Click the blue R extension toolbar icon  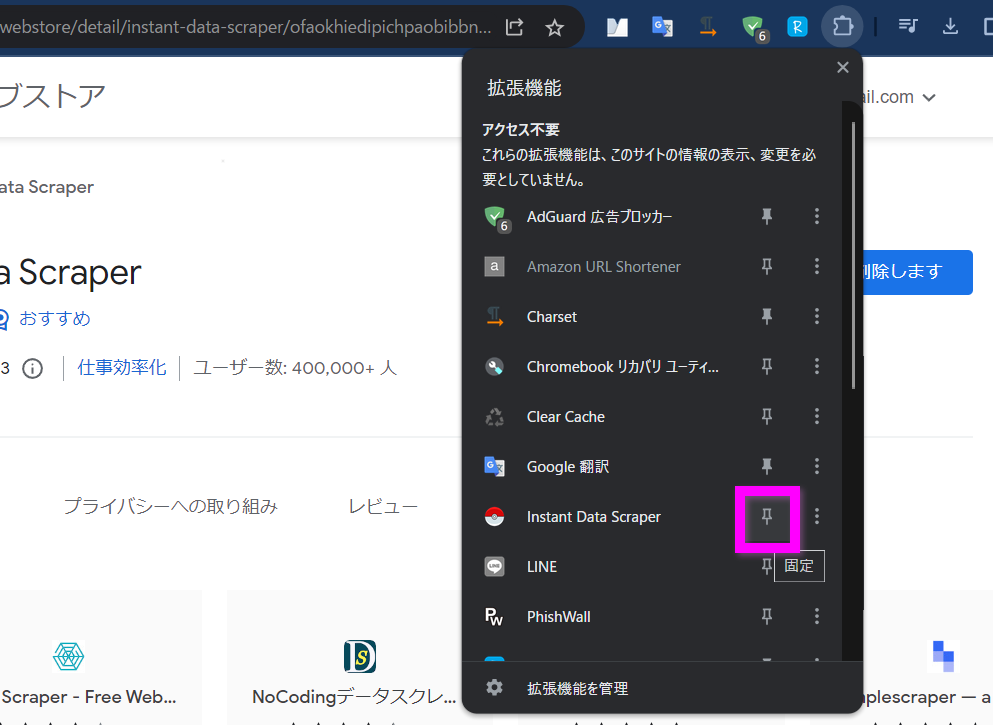(797, 27)
